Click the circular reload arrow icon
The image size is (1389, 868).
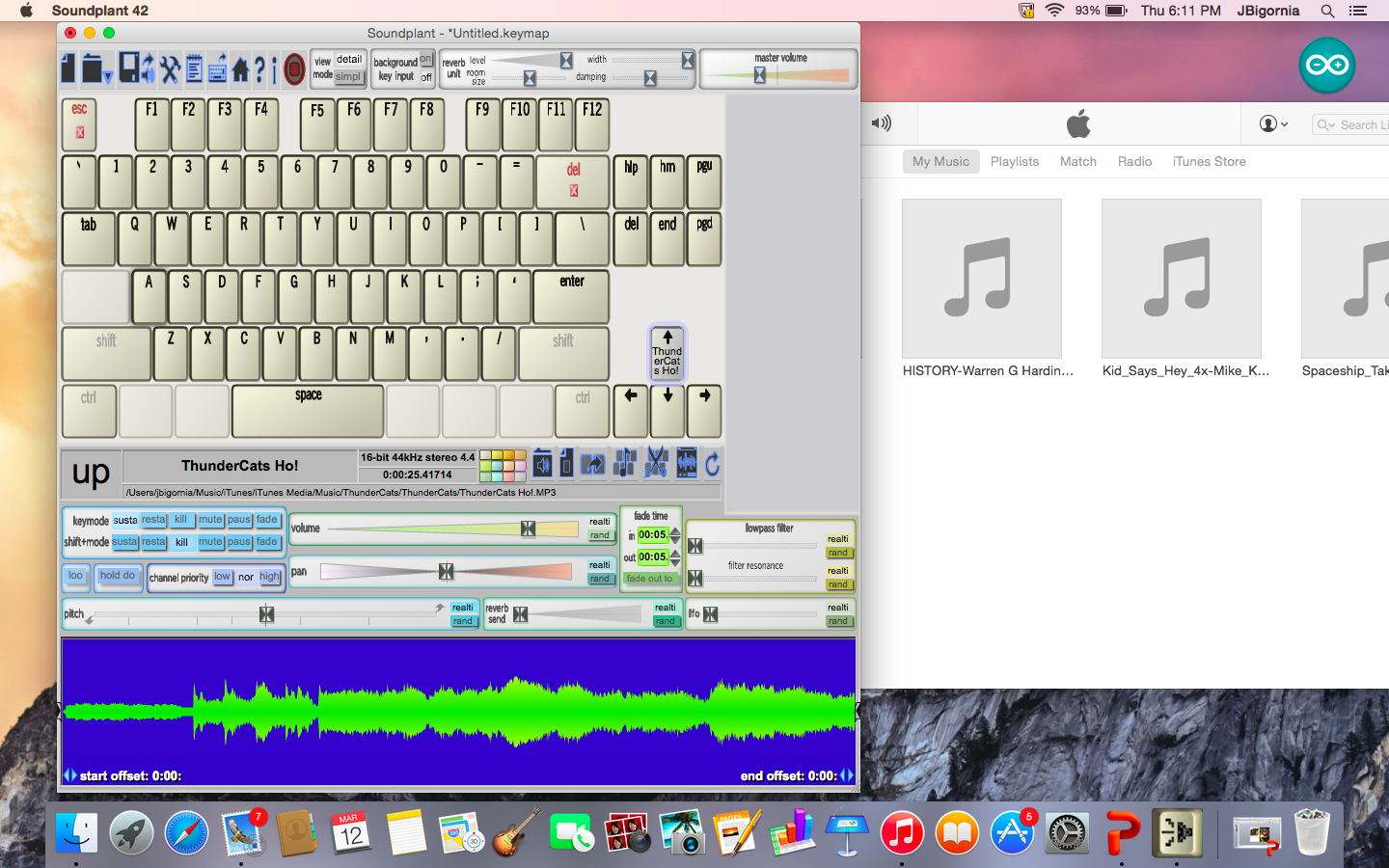(x=713, y=465)
